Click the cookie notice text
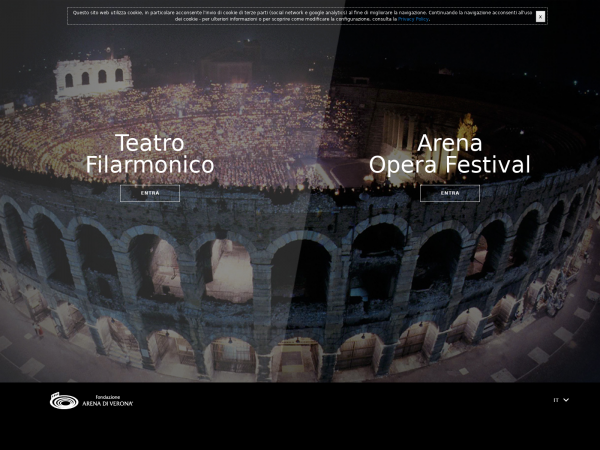This screenshot has height=450, width=600. pyautogui.click(x=302, y=16)
